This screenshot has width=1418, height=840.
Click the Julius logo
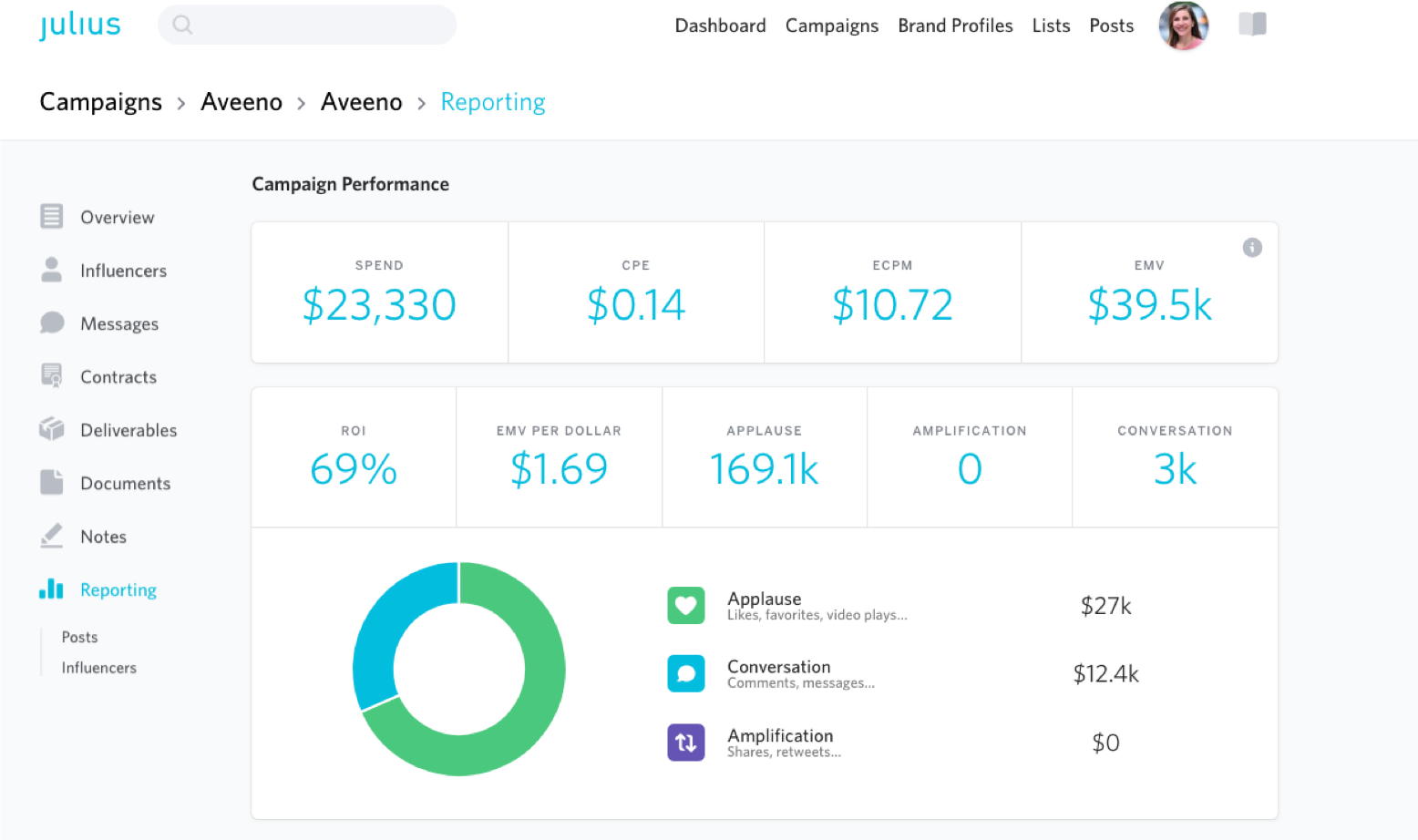[x=80, y=26]
